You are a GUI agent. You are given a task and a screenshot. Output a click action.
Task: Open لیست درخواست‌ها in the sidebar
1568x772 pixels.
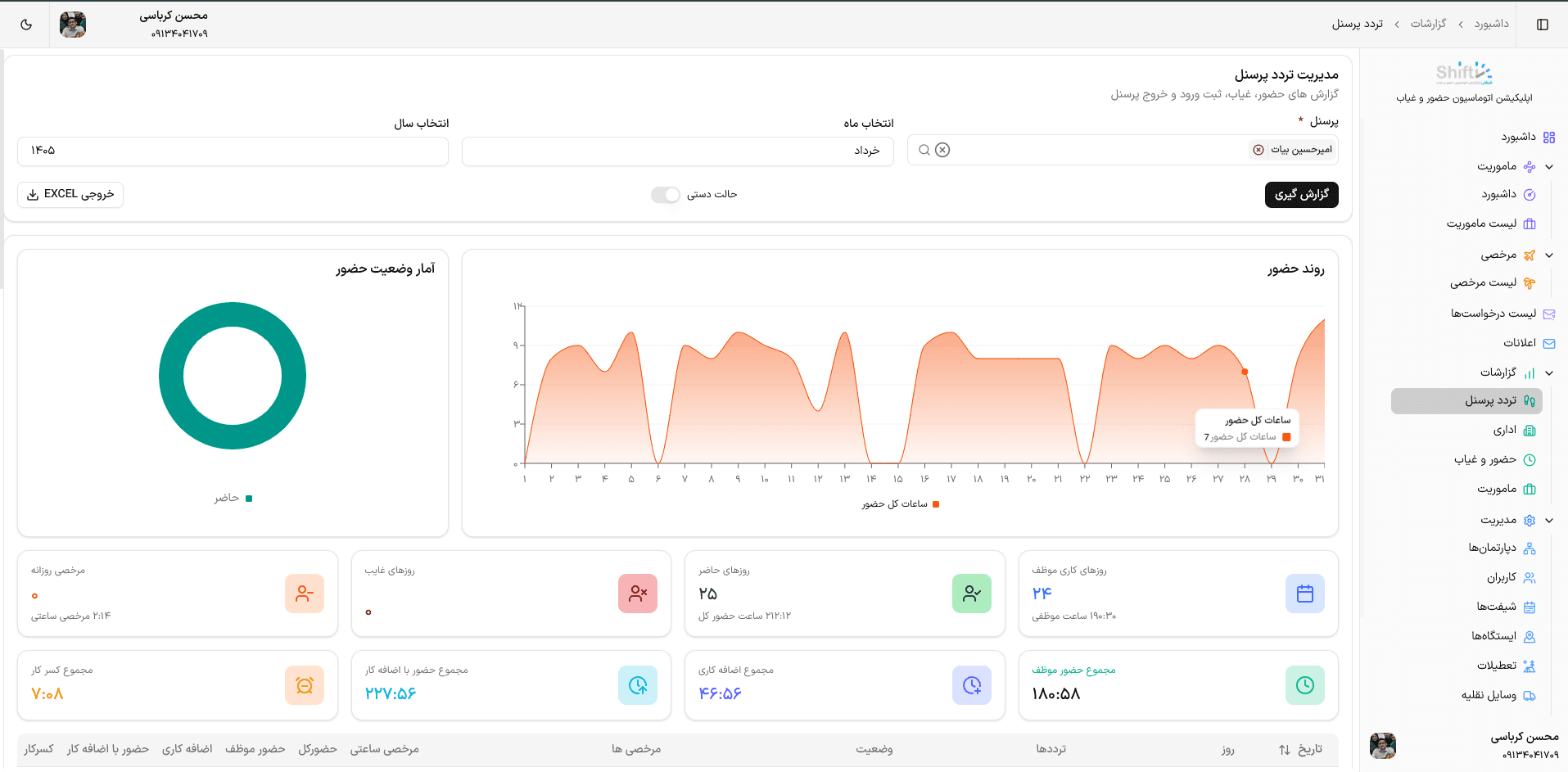pos(1502,314)
